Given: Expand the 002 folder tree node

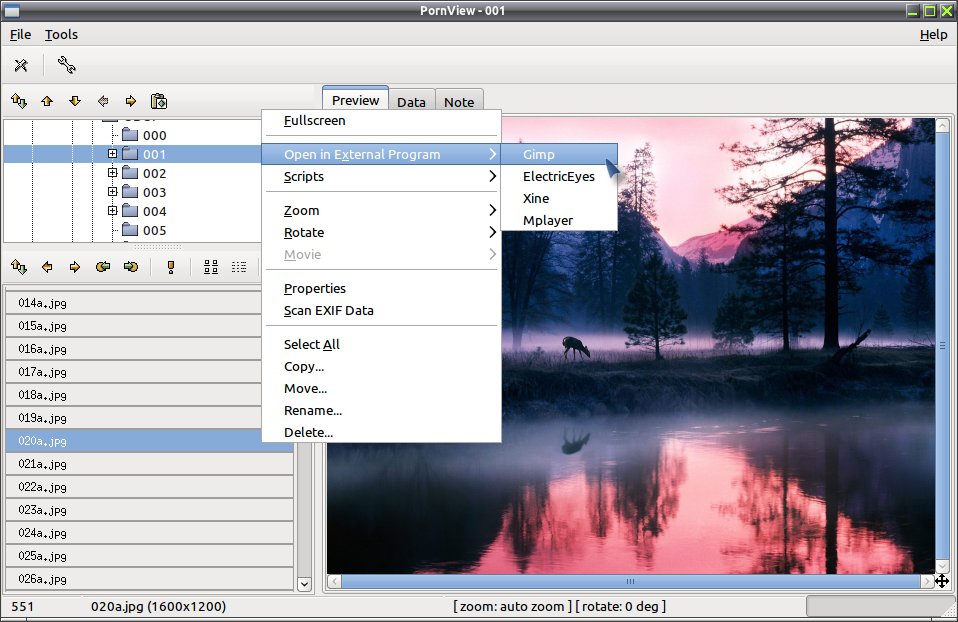Looking at the screenshot, I should click(x=112, y=173).
